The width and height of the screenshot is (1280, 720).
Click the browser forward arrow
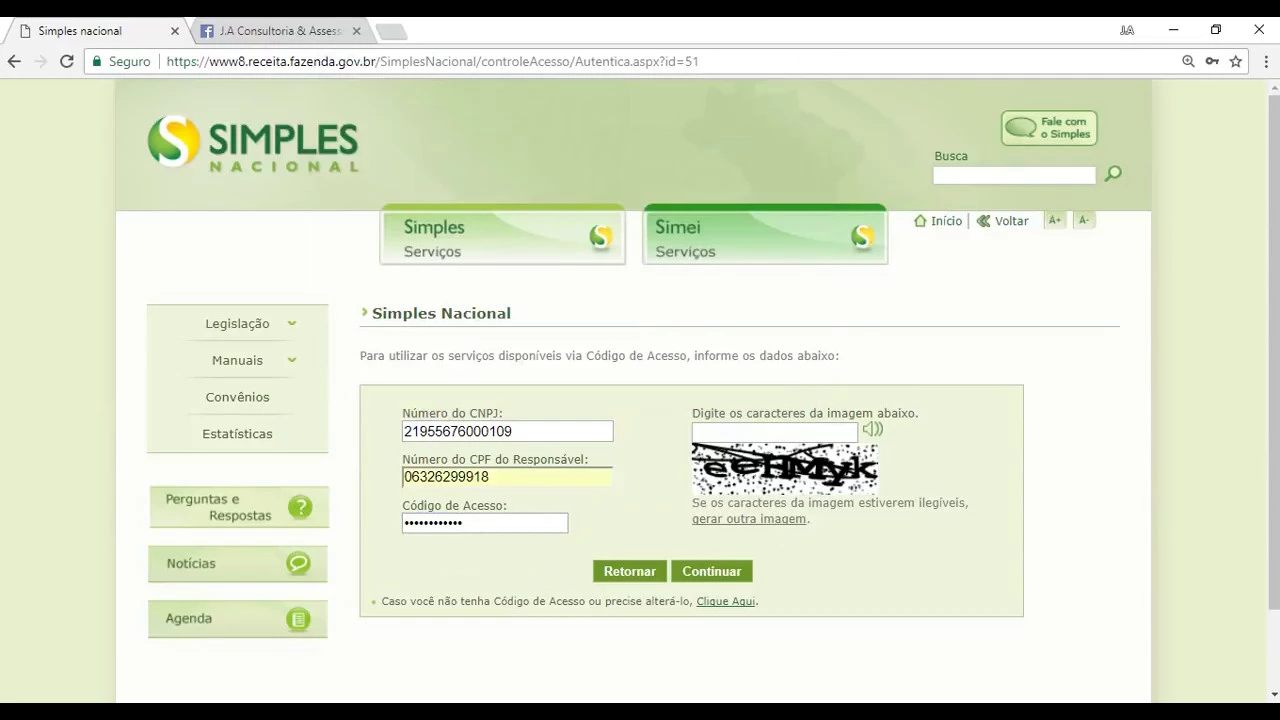coord(40,61)
